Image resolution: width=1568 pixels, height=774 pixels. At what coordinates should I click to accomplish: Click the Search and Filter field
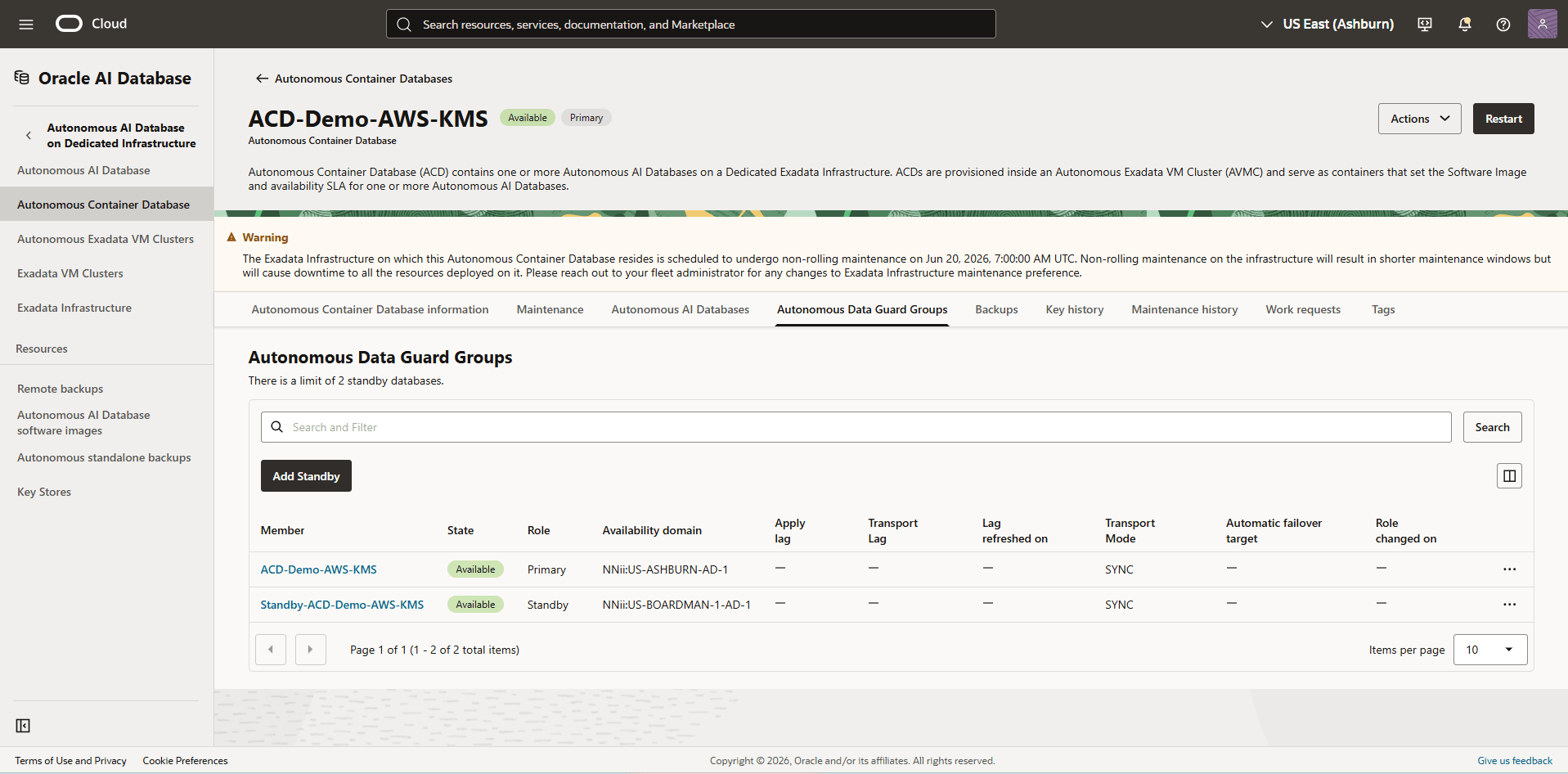tap(856, 427)
